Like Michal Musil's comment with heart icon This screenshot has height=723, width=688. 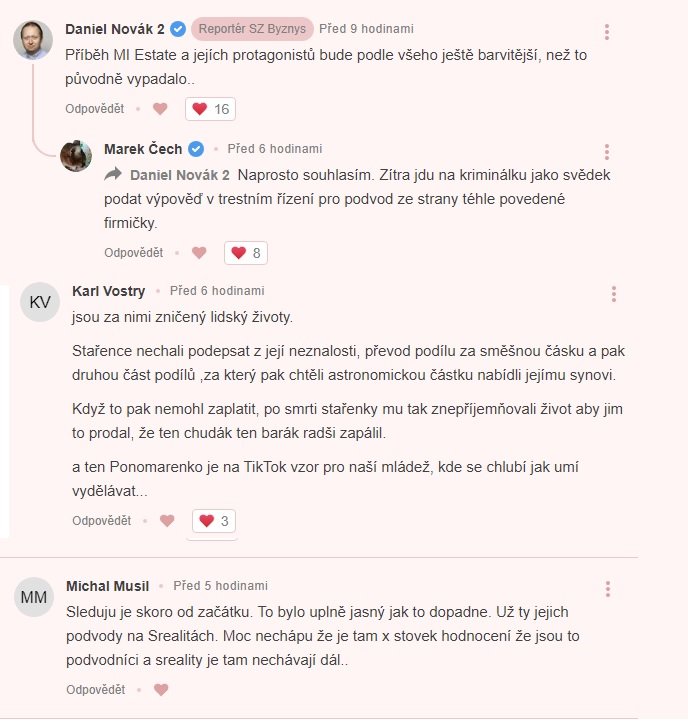click(x=161, y=689)
